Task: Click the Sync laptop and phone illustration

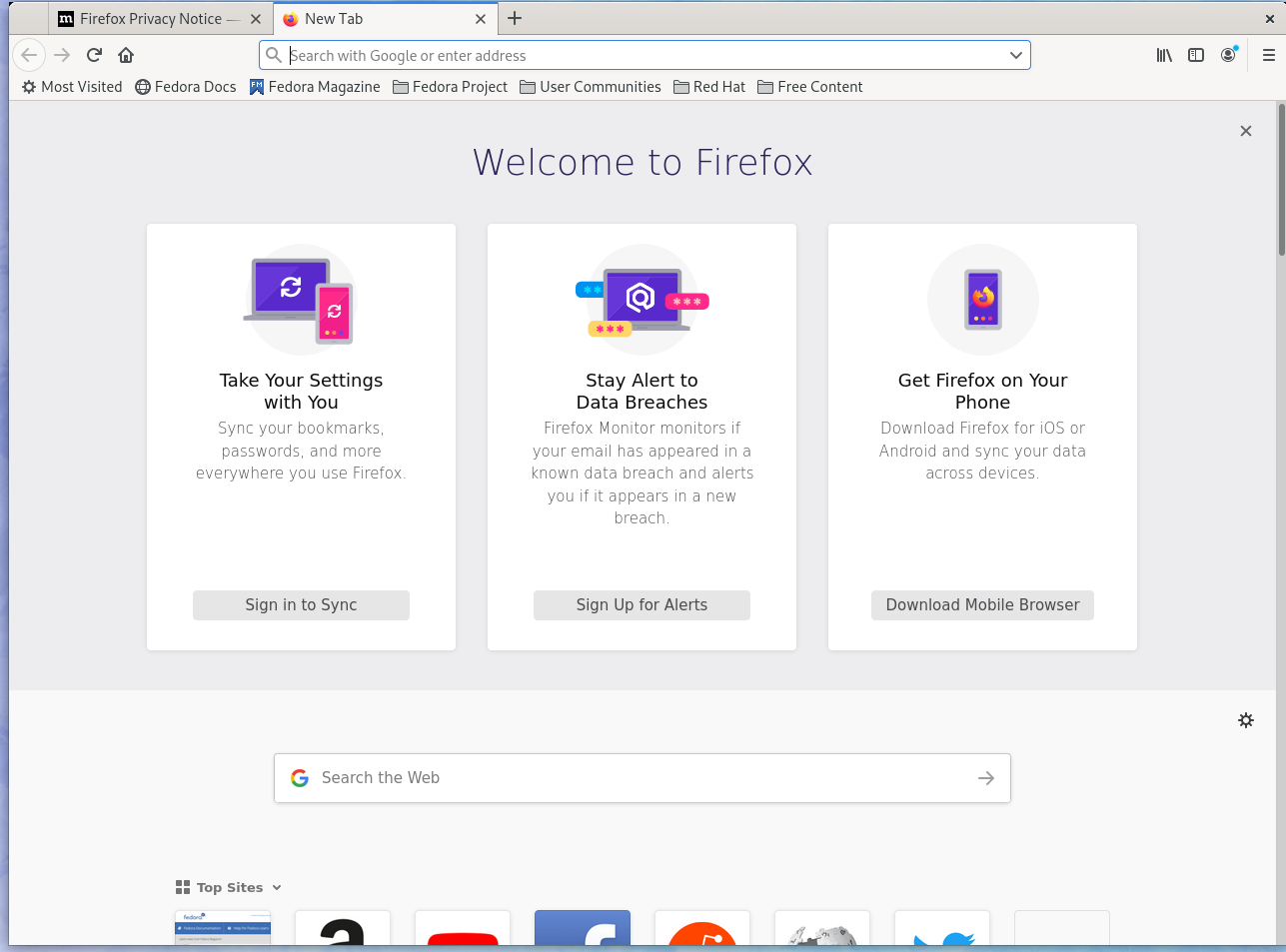Action: (x=300, y=300)
